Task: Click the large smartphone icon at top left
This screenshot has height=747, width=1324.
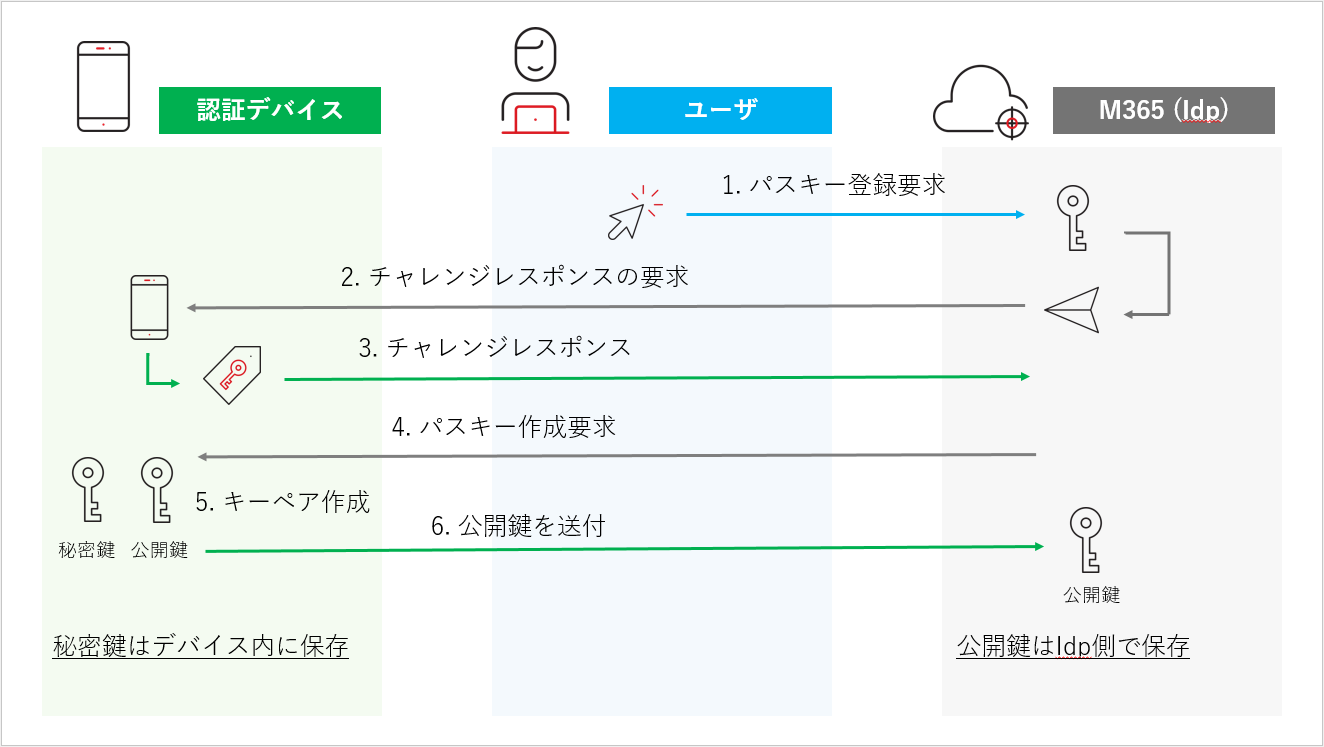Action: (x=104, y=86)
